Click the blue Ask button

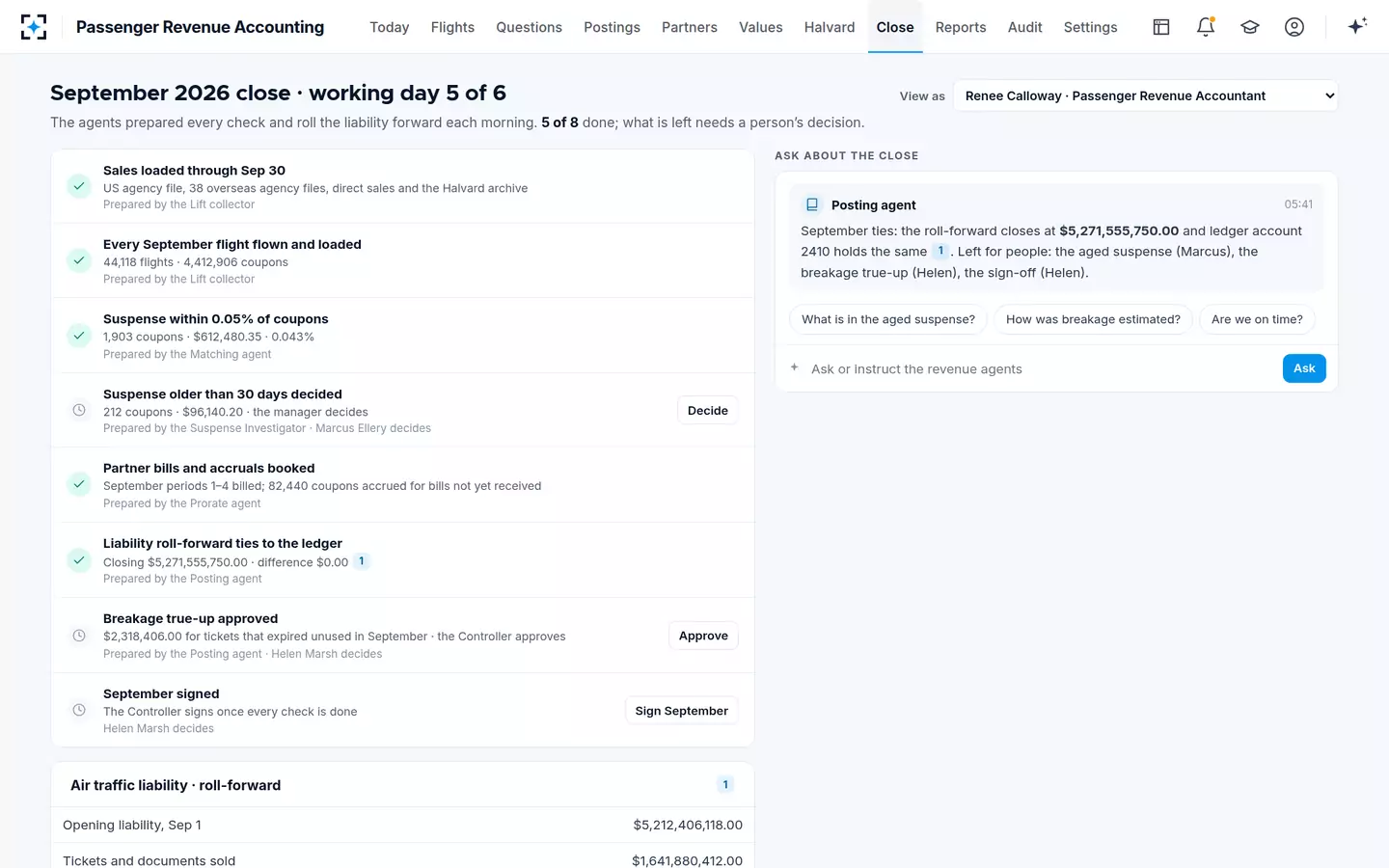click(x=1304, y=368)
